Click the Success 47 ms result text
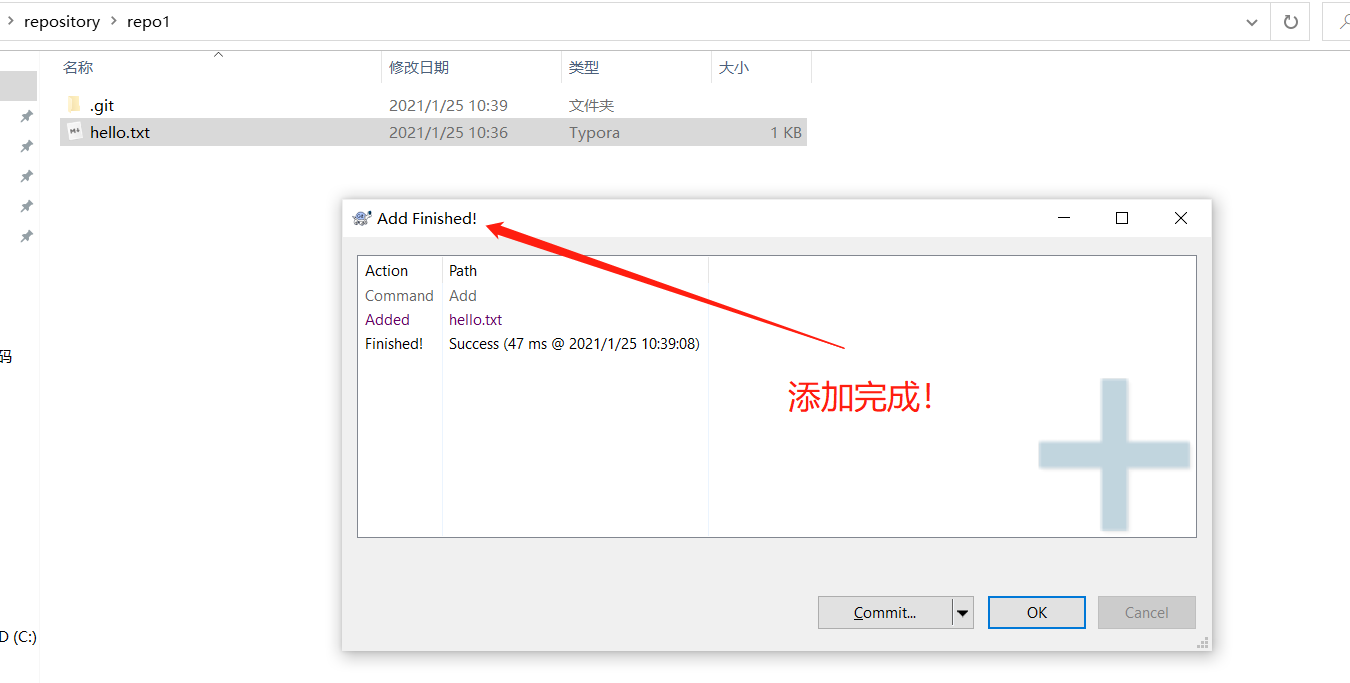The height and width of the screenshot is (683, 1350). pos(574,344)
